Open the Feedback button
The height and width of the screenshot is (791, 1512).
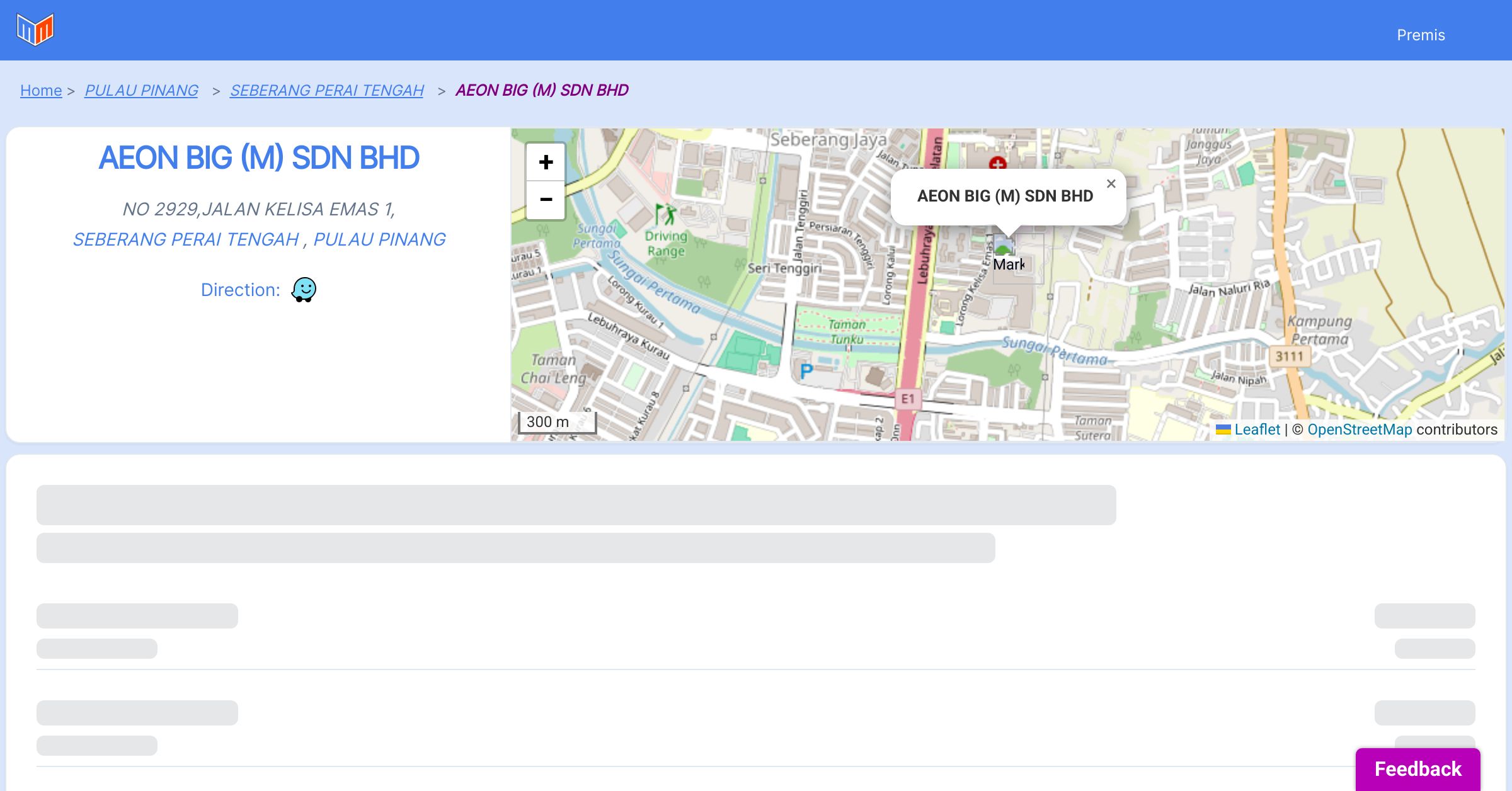(x=1417, y=769)
